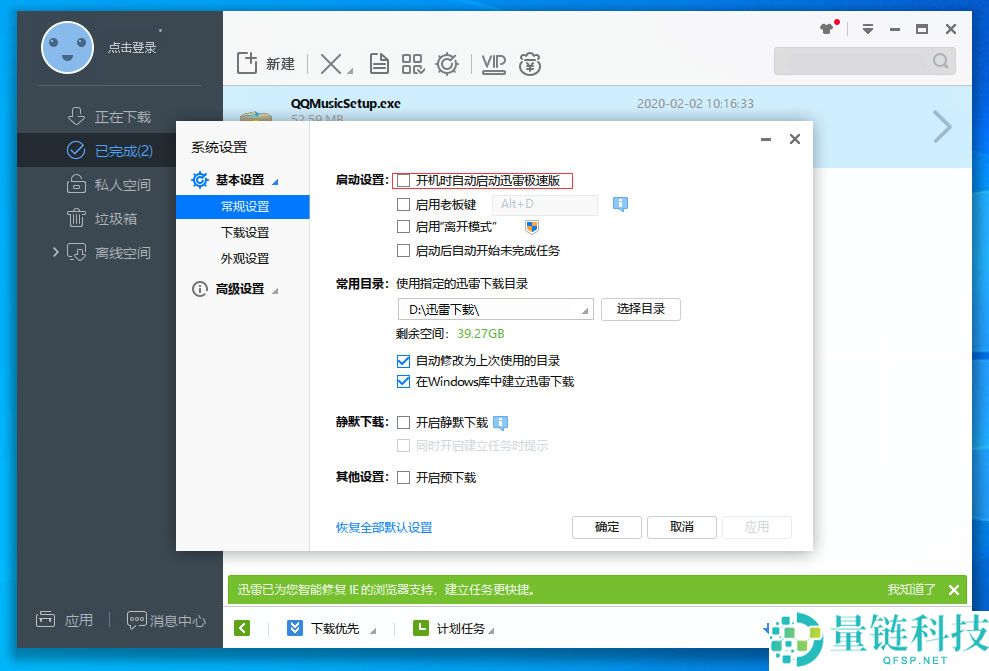Viewport: 989px width, 671px height.
Task: Click the 恢复全部默认设置 link
Action: [384, 527]
